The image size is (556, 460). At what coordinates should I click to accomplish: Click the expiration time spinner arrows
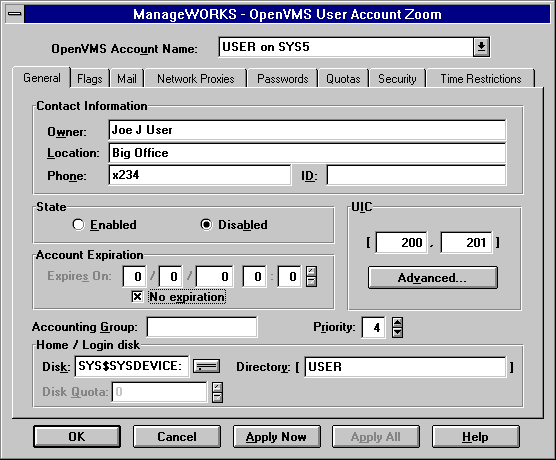[x=311, y=276]
